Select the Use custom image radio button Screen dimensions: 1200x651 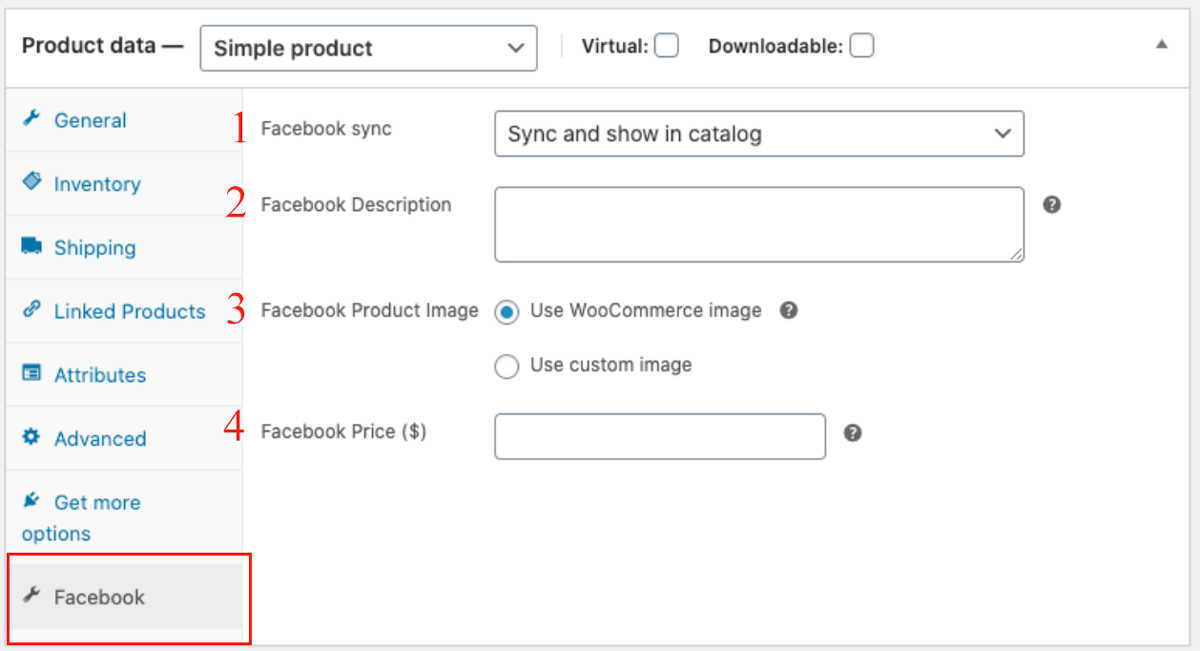pyautogui.click(x=507, y=366)
